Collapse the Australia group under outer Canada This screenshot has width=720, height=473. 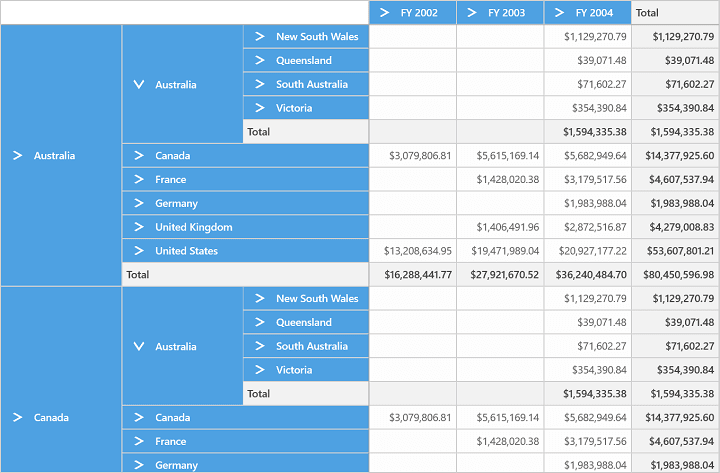[139, 346]
